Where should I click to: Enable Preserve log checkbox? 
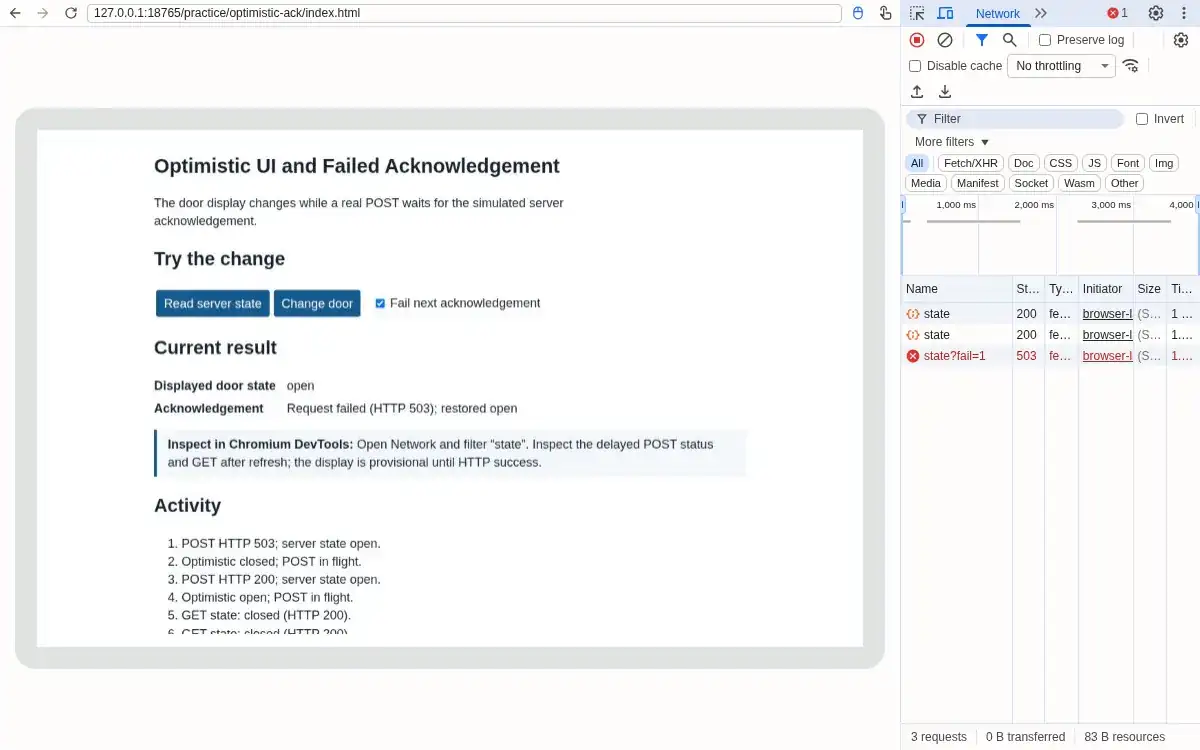pyautogui.click(x=1045, y=40)
